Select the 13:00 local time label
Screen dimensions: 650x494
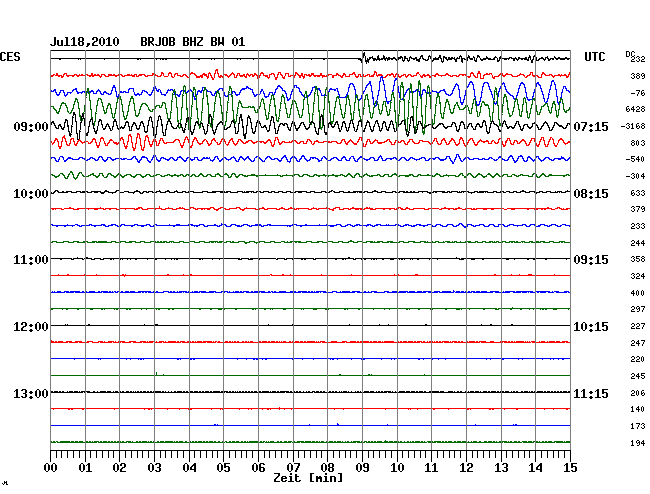coord(31,393)
